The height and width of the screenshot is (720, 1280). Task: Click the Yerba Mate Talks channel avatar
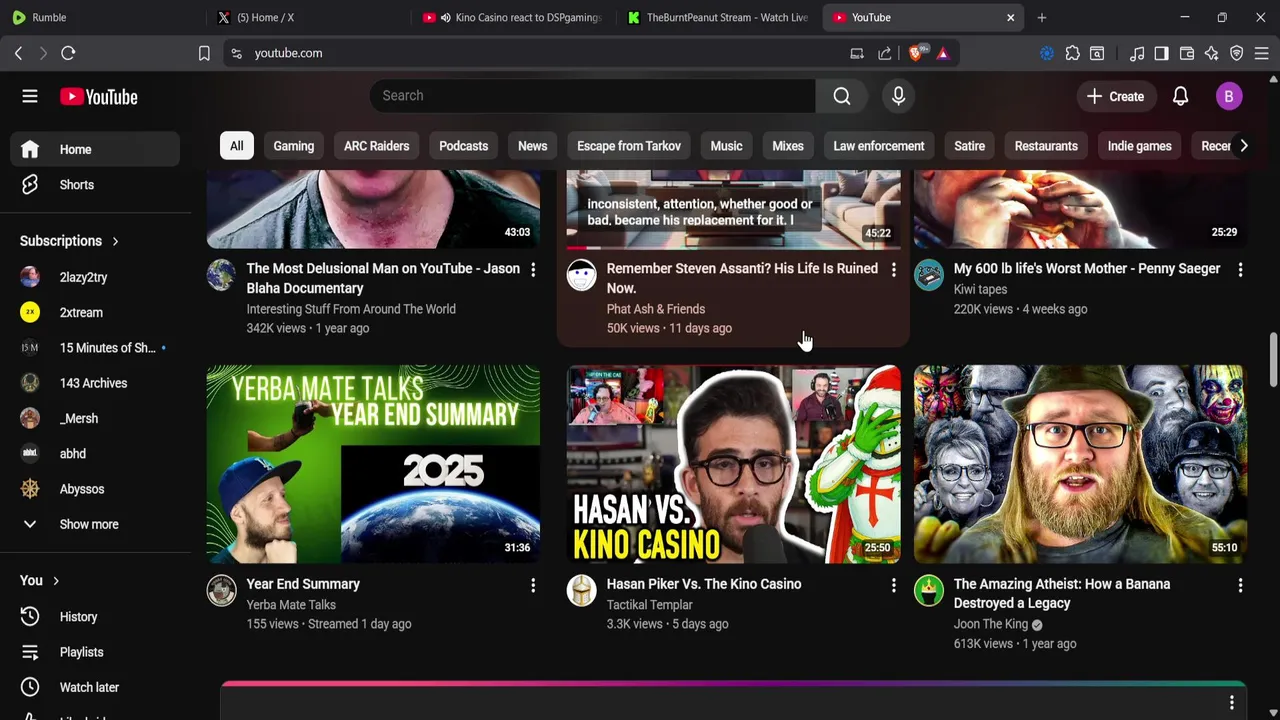coord(221,590)
